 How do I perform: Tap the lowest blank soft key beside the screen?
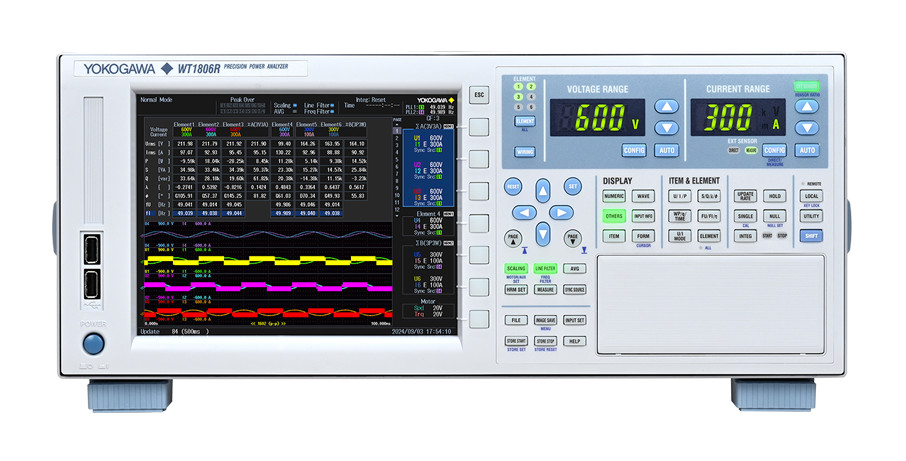[x=479, y=319]
